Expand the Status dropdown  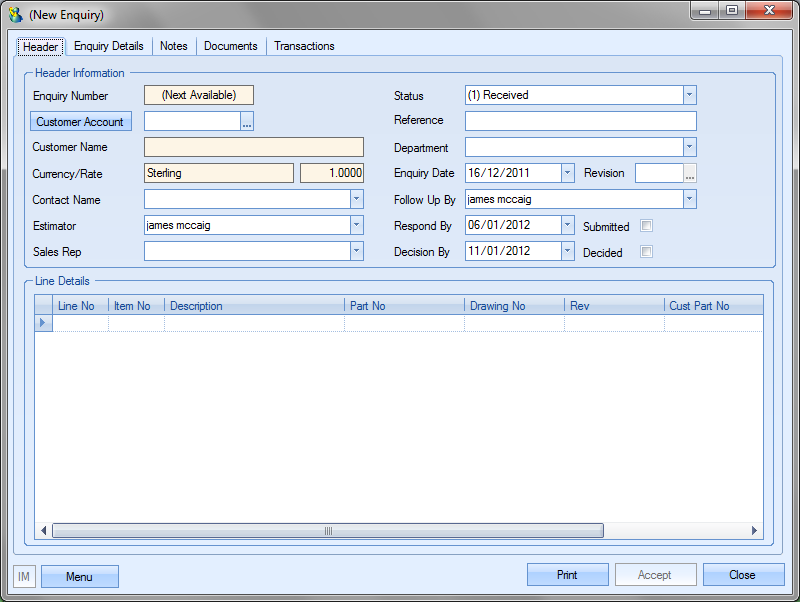point(689,95)
